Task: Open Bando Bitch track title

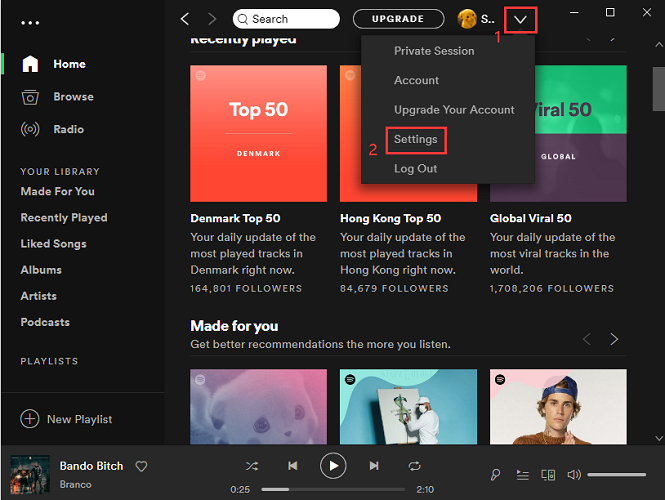Action: [x=91, y=466]
